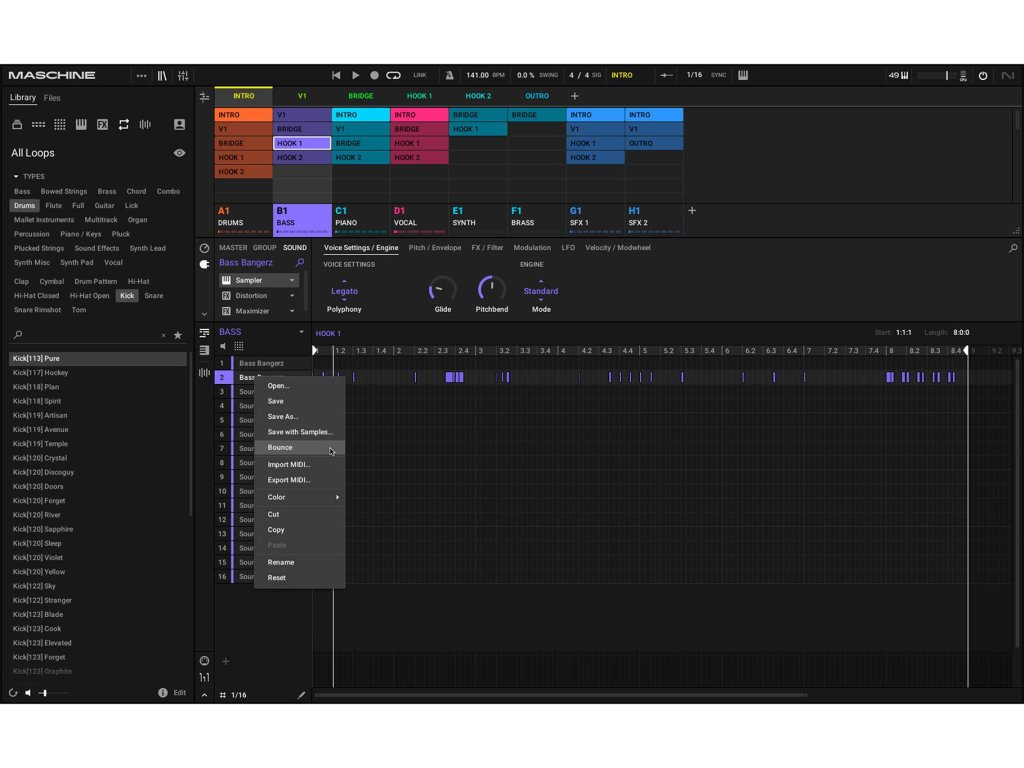
Task: Click the metronome icon
Action: pyautogui.click(x=449, y=75)
